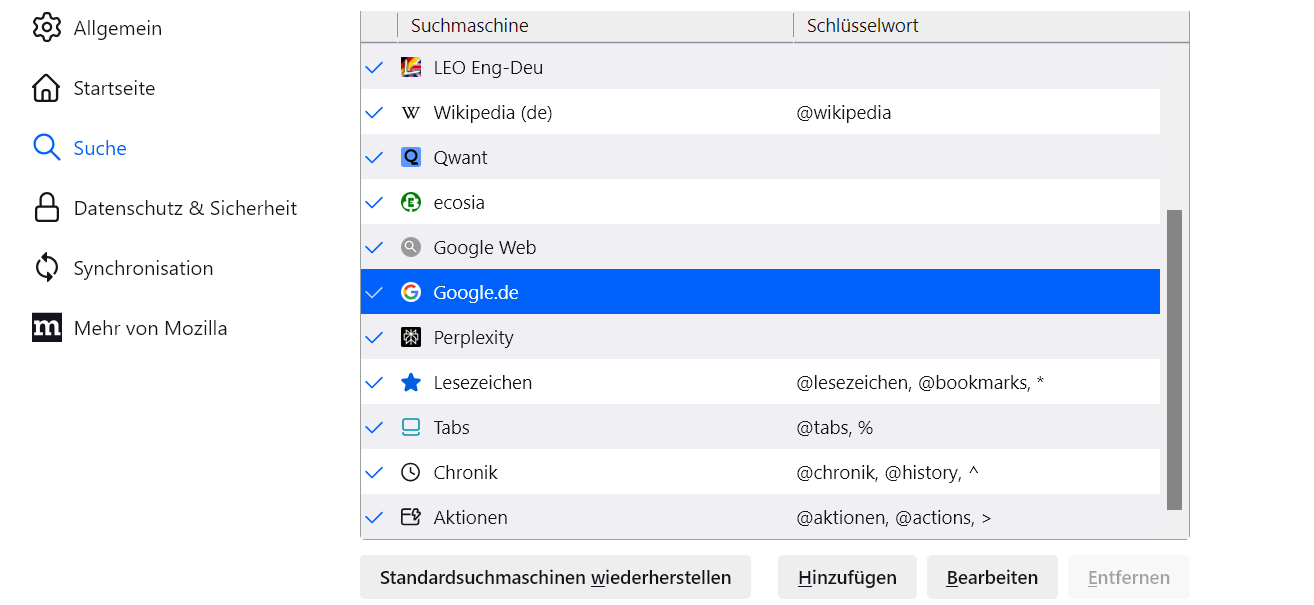Screen dimensions: 1314x605
Task: Click the search engine list scrollbar
Action: 1174,360
